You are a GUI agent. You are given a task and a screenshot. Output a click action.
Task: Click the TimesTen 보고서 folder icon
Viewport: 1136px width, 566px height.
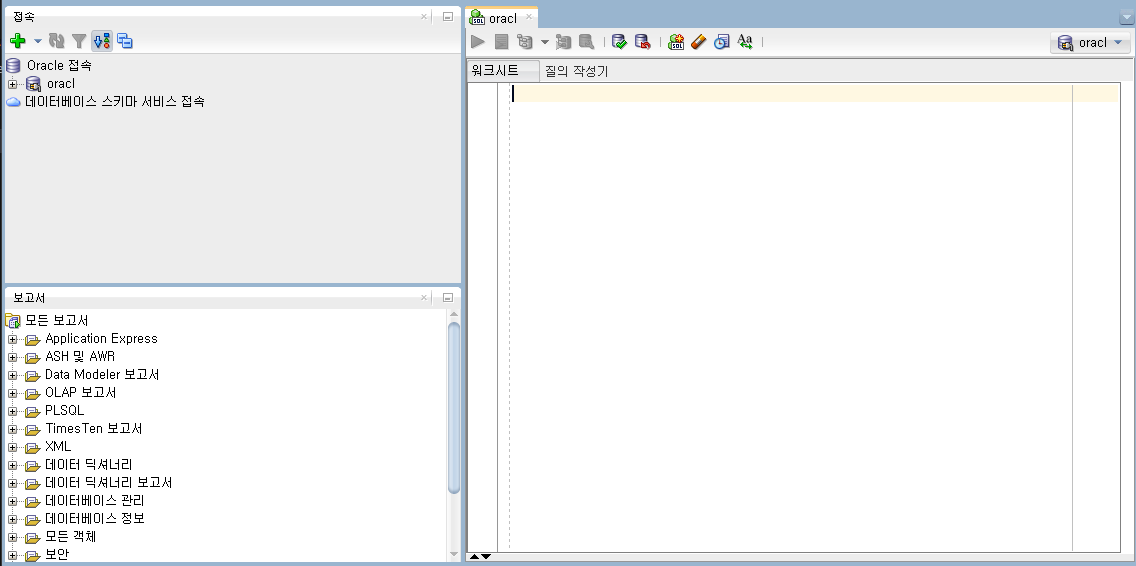[x=33, y=430]
